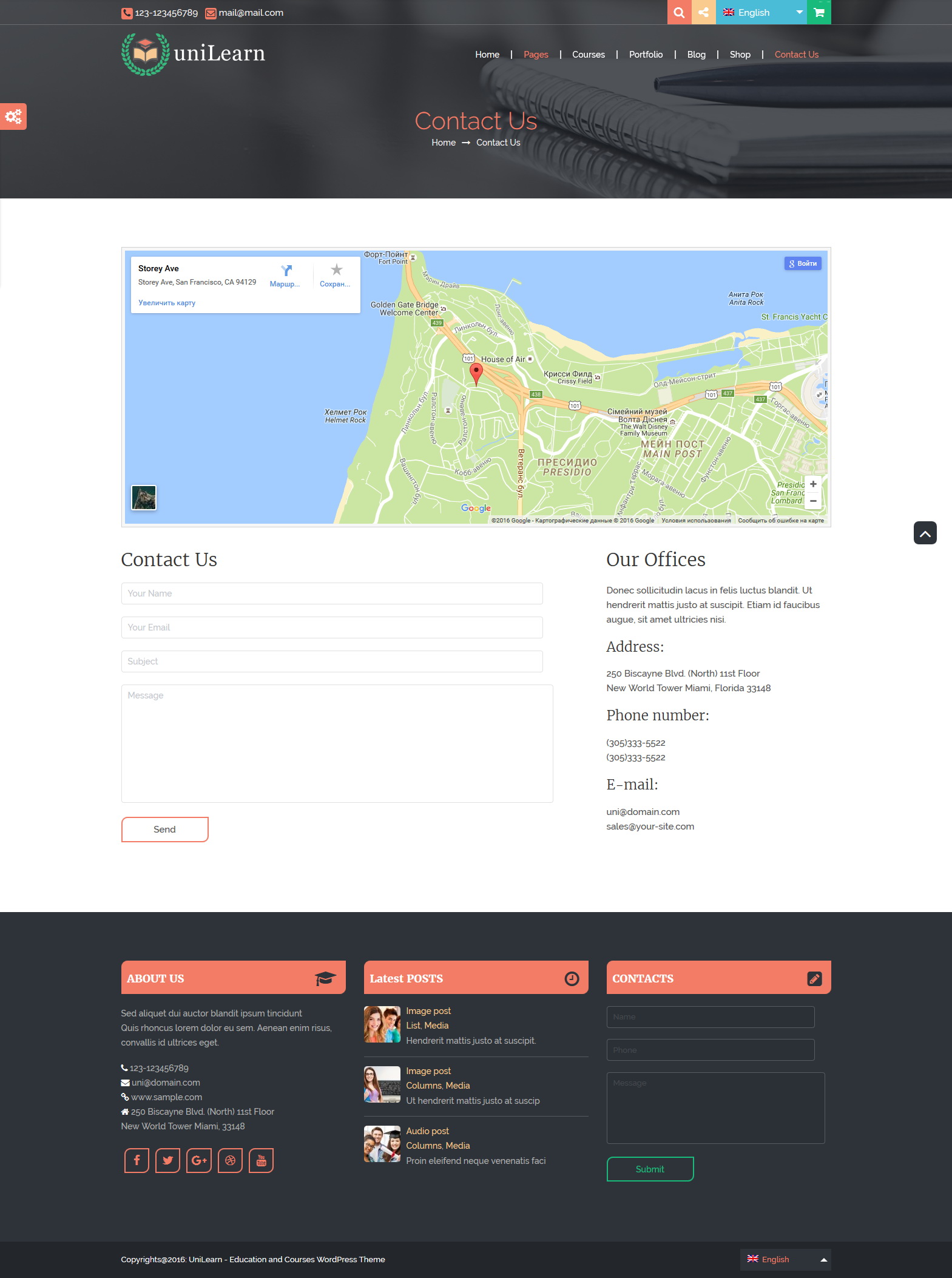Viewport: 952px width, 1278px height.
Task: Click the Your Email input field
Action: click(332, 627)
